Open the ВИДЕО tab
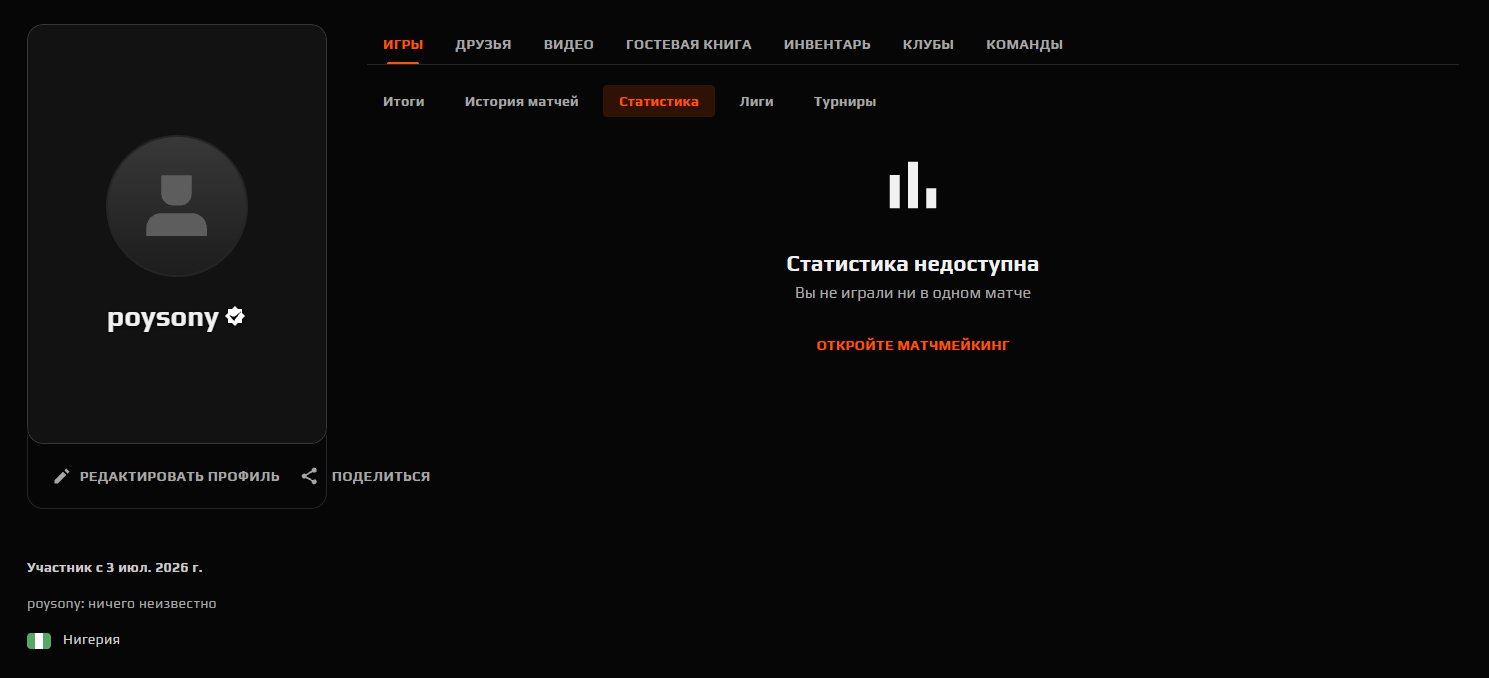 tap(569, 44)
